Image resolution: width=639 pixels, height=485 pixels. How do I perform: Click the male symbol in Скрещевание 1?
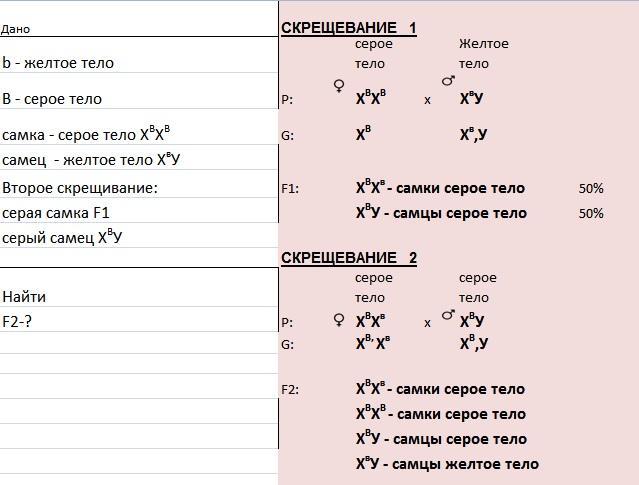tap(448, 83)
